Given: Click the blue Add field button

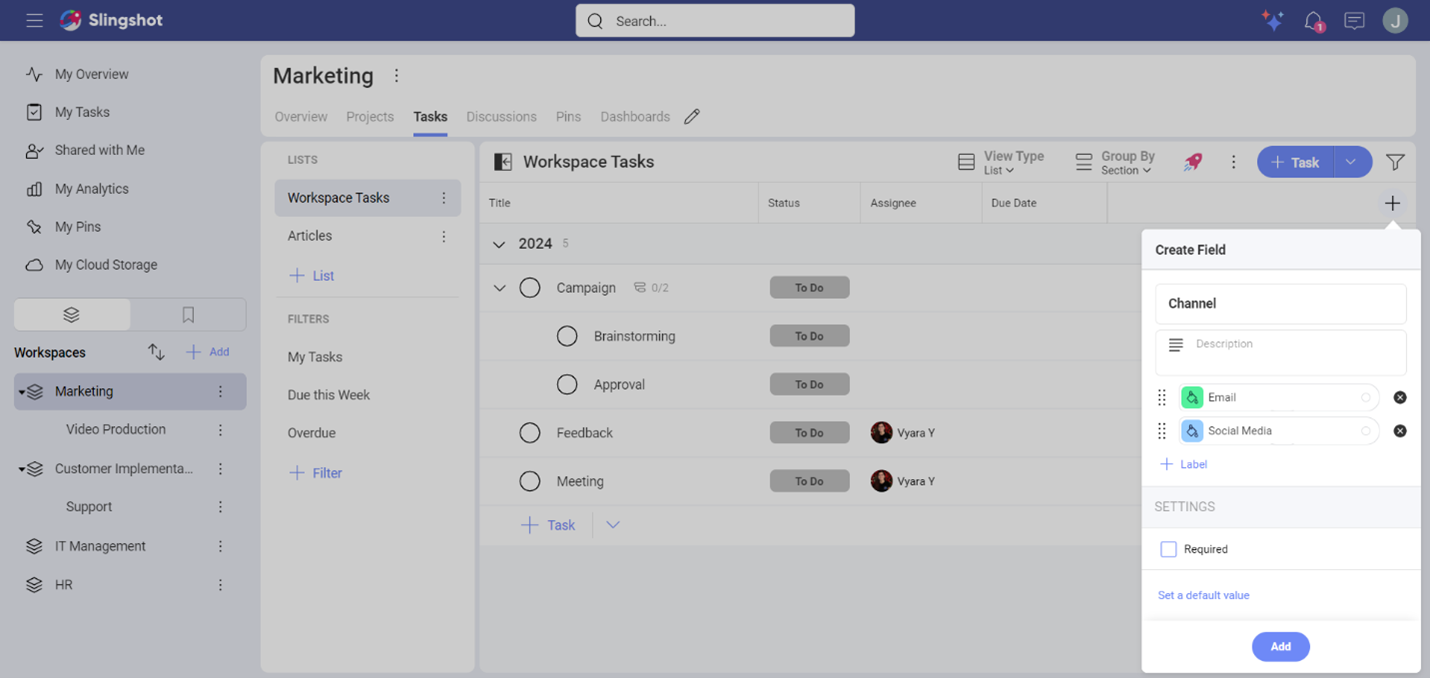Looking at the screenshot, I should 1280,647.
